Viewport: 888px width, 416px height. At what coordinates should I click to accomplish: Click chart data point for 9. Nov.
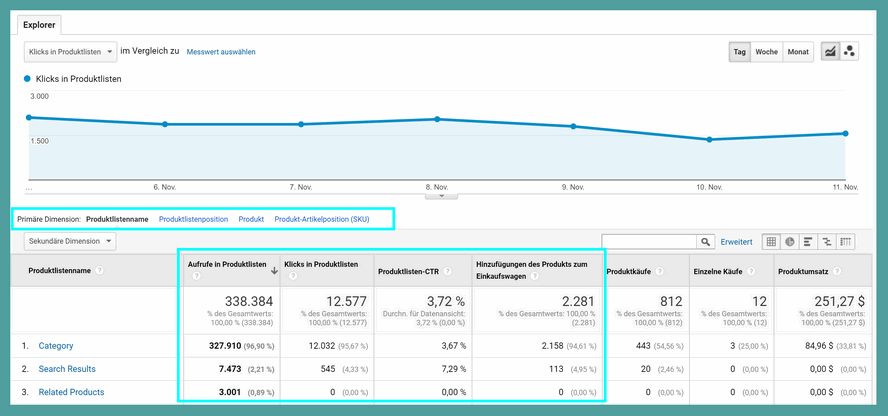(573, 126)
